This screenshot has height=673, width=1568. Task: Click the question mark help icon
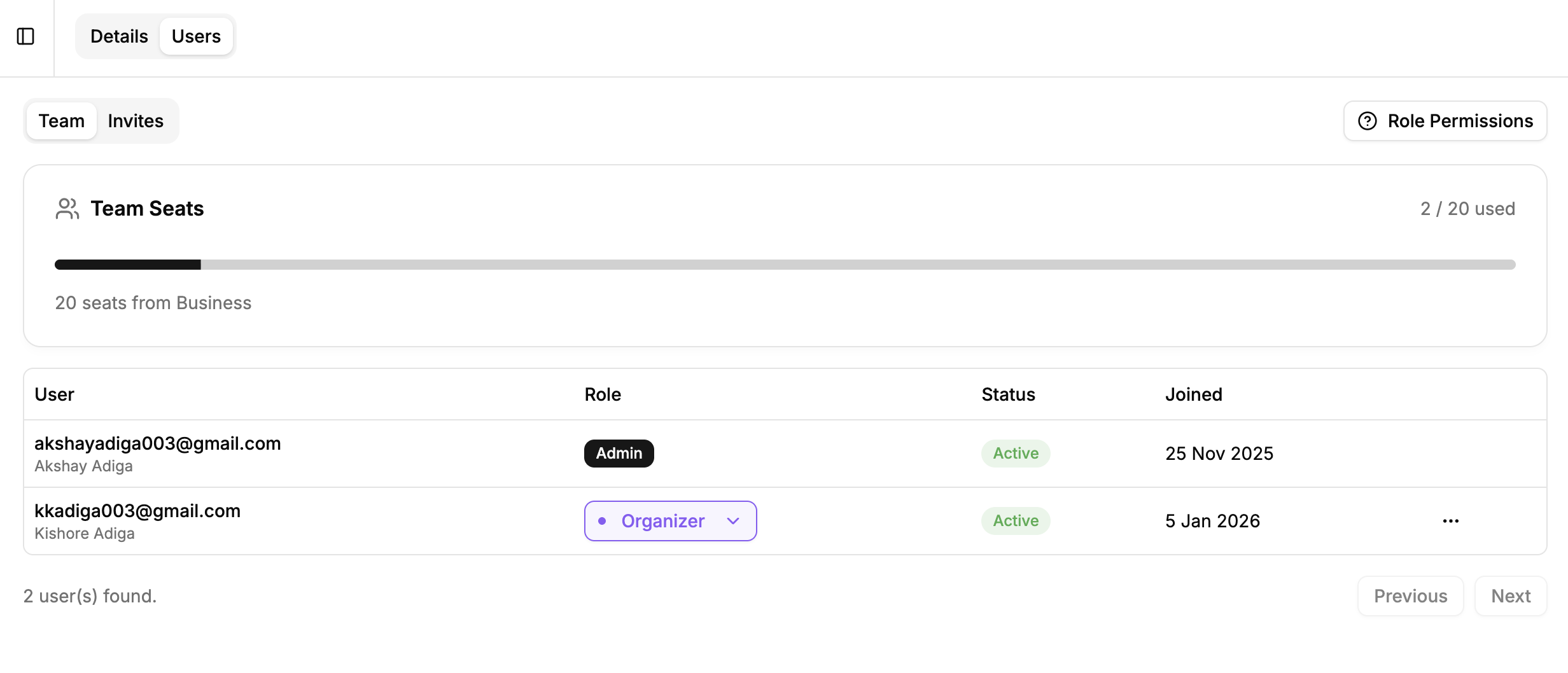coord(1368,121)
